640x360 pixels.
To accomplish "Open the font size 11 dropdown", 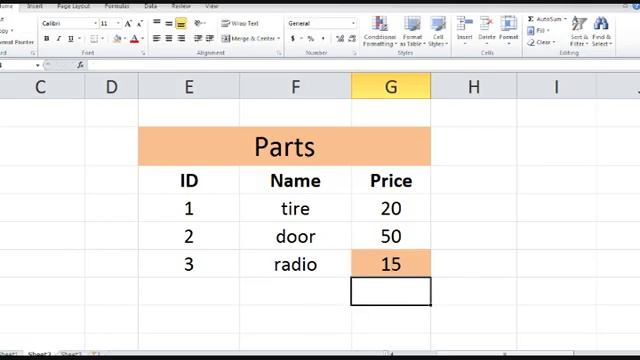I will (118, 24).
